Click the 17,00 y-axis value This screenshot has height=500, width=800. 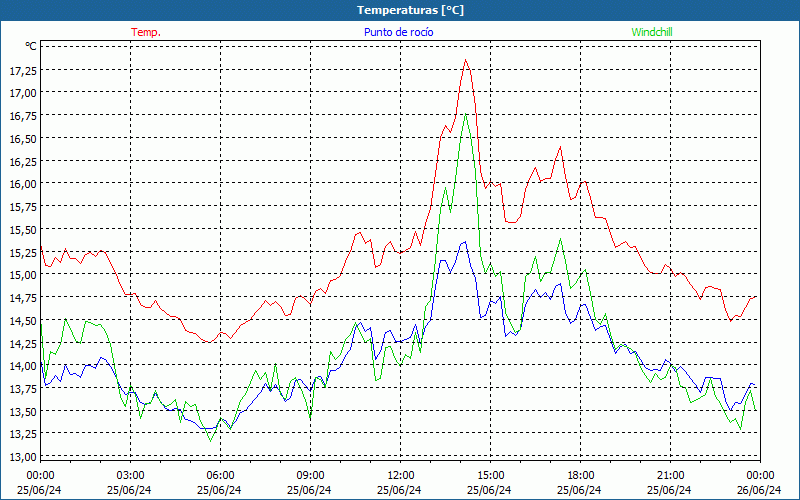(23, 93)
